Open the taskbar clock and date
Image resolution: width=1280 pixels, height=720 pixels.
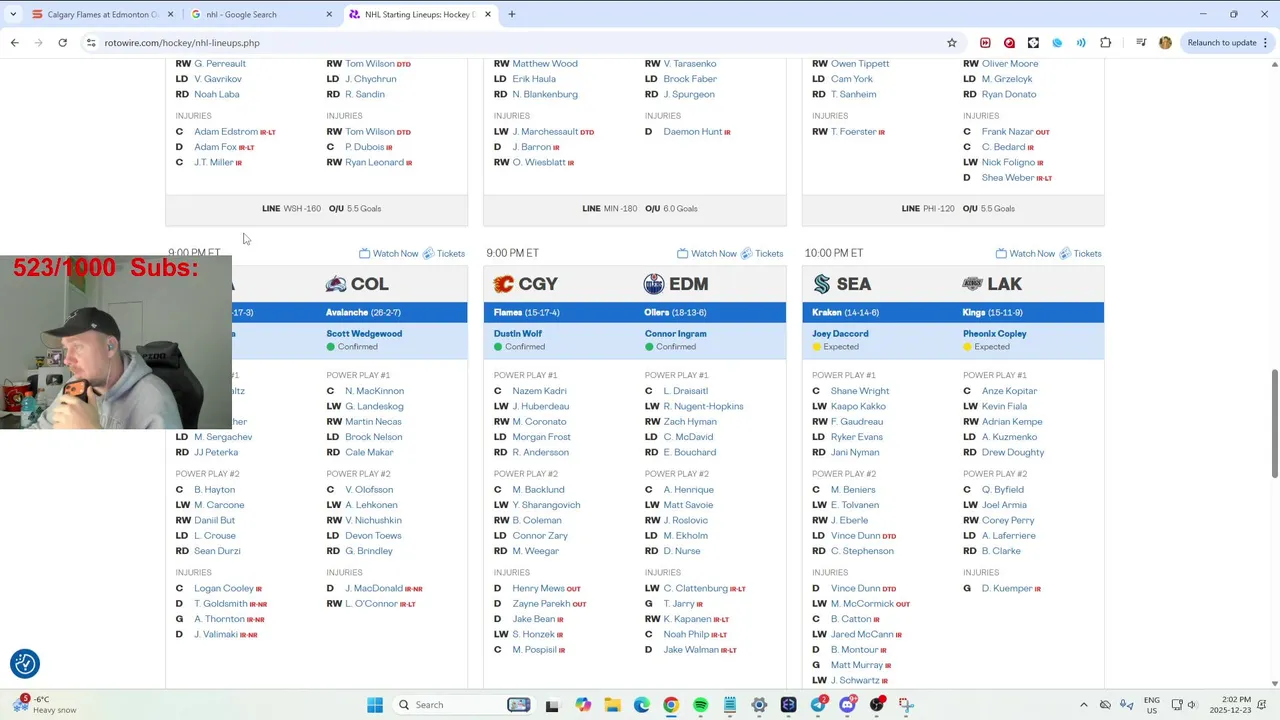pos(1236,705)
